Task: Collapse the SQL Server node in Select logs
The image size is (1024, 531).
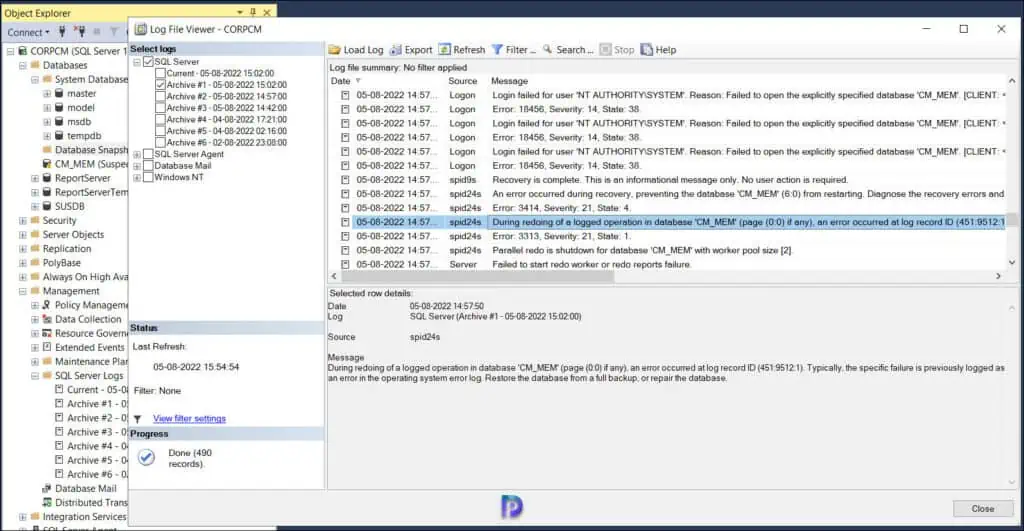Action: tap(137, 62)
